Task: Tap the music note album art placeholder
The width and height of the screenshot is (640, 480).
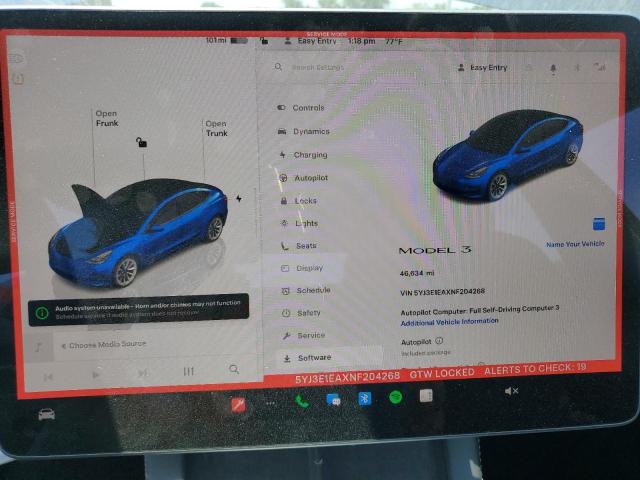Action: coord(39,347)
